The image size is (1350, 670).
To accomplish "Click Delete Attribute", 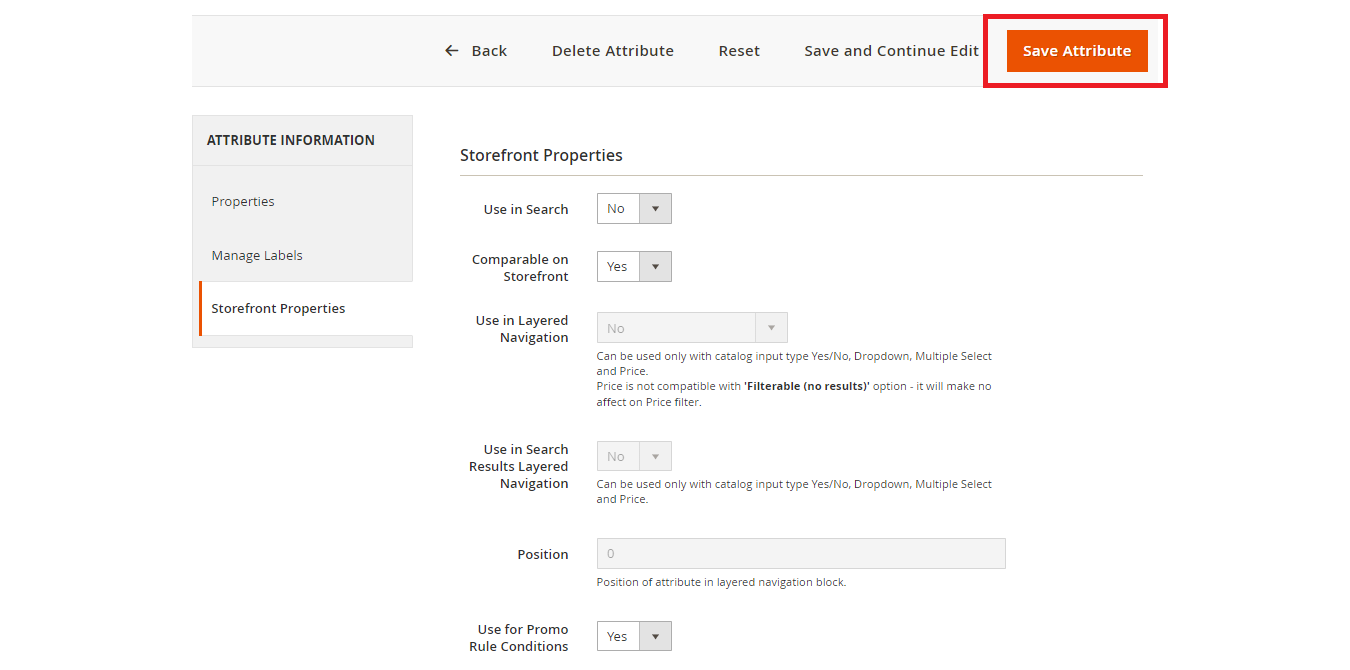I will pyautogui.click(x=613, y=51).
